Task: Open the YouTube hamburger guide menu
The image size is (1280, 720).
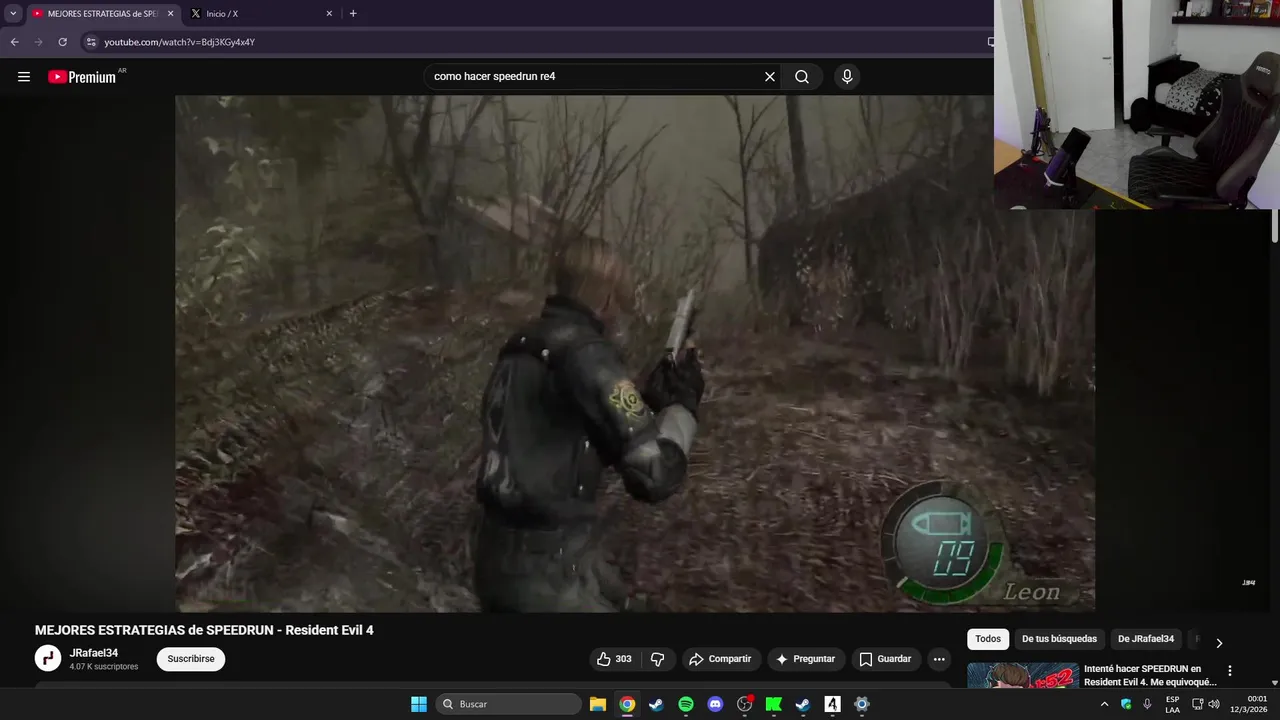Action: (x=24, y=77)
